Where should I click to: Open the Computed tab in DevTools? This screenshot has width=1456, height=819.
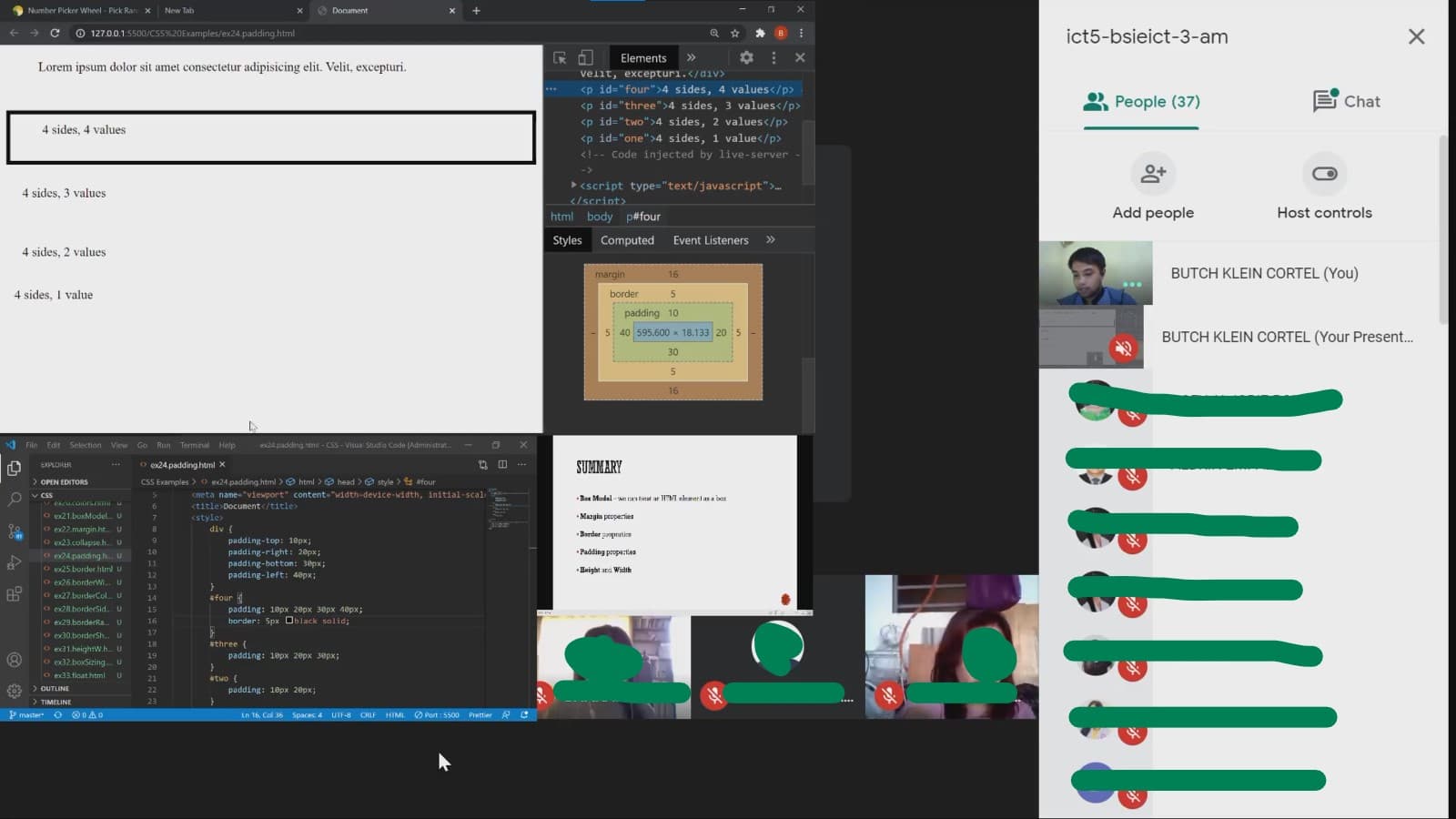tap(627, 240)
